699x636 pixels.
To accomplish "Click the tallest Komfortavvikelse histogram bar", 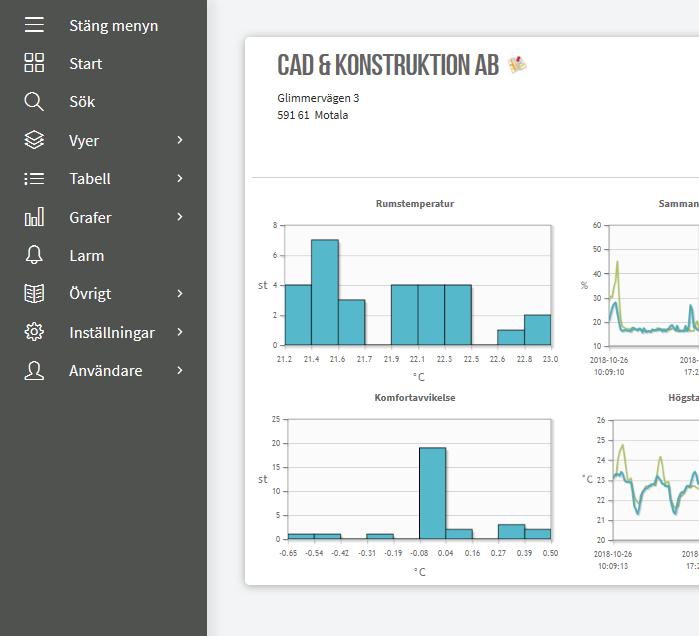I will [x=432, y=493].
